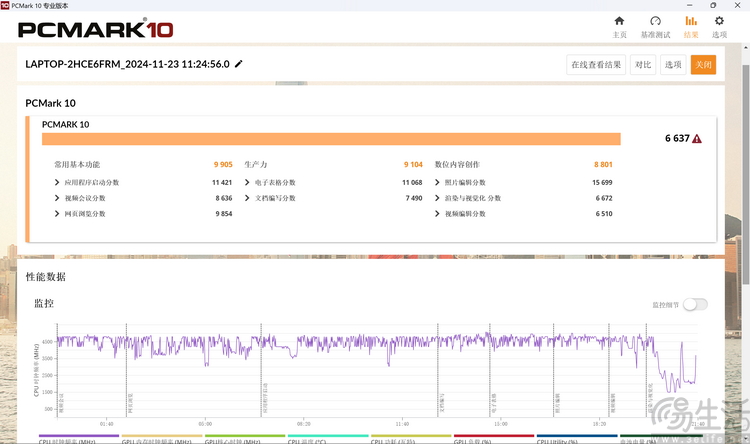750x444 pixels.
Task: Click the value 7 490
Action: (x=414, y=198)
